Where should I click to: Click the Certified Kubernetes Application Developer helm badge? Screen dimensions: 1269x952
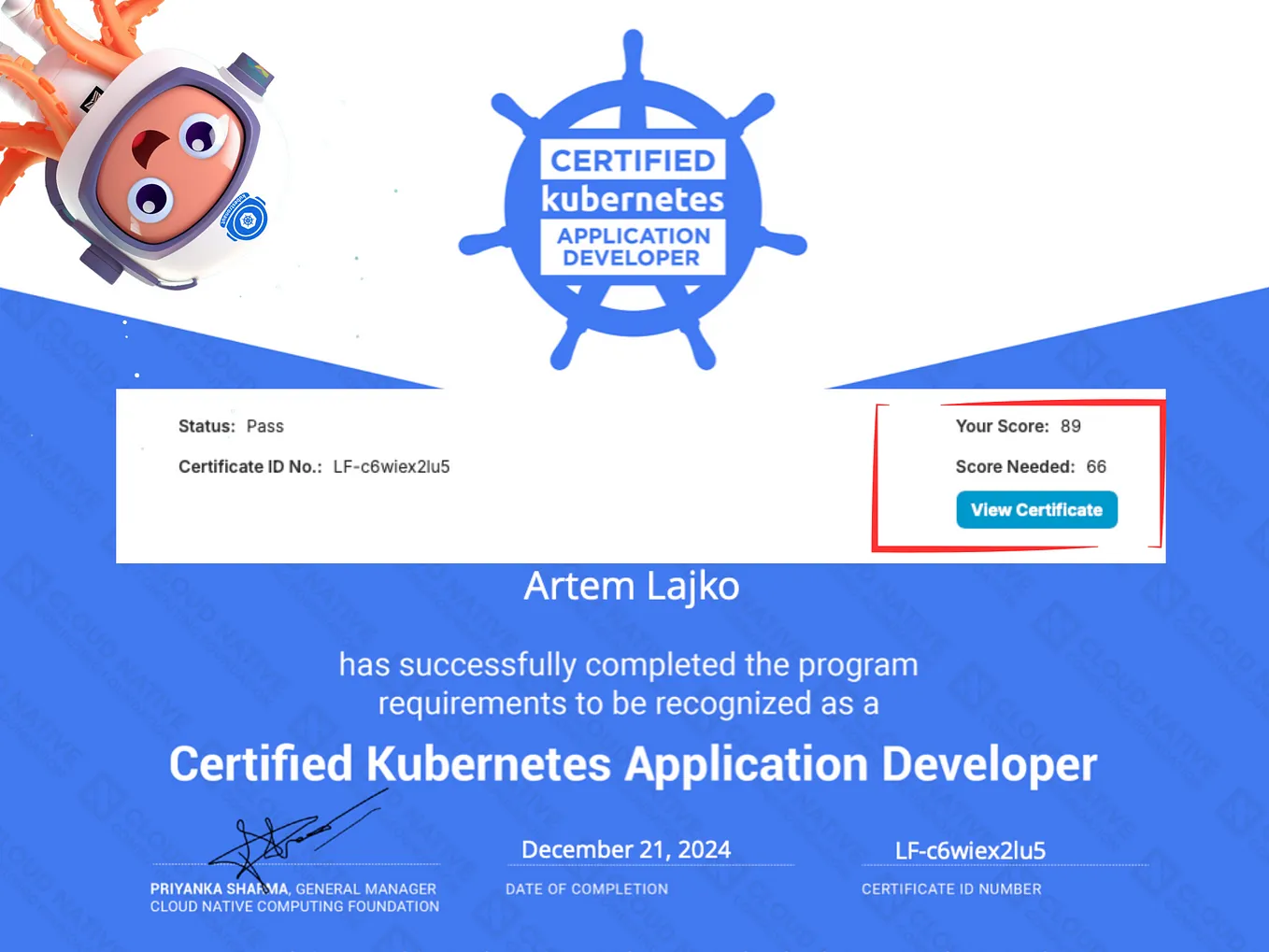pyautogui.click(x=633, y=200)
